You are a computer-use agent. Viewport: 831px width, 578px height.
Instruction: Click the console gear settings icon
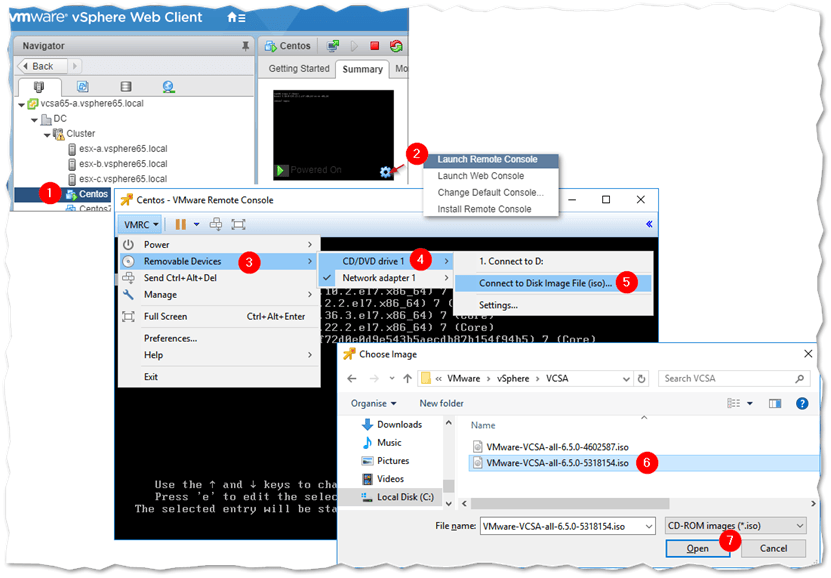click(385, 171)
